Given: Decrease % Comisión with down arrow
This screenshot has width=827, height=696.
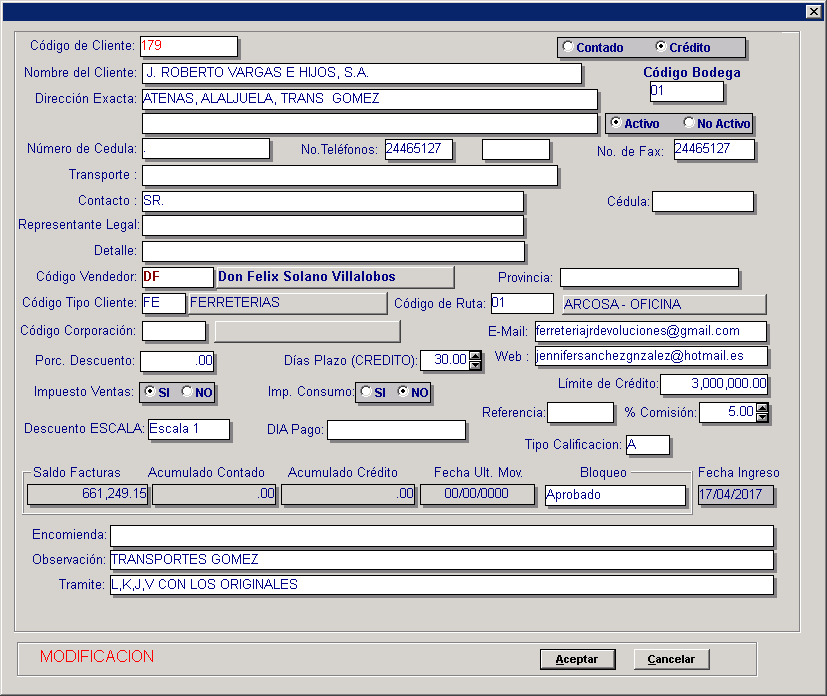Looking at the screenshot, I should tap(762, 417).
